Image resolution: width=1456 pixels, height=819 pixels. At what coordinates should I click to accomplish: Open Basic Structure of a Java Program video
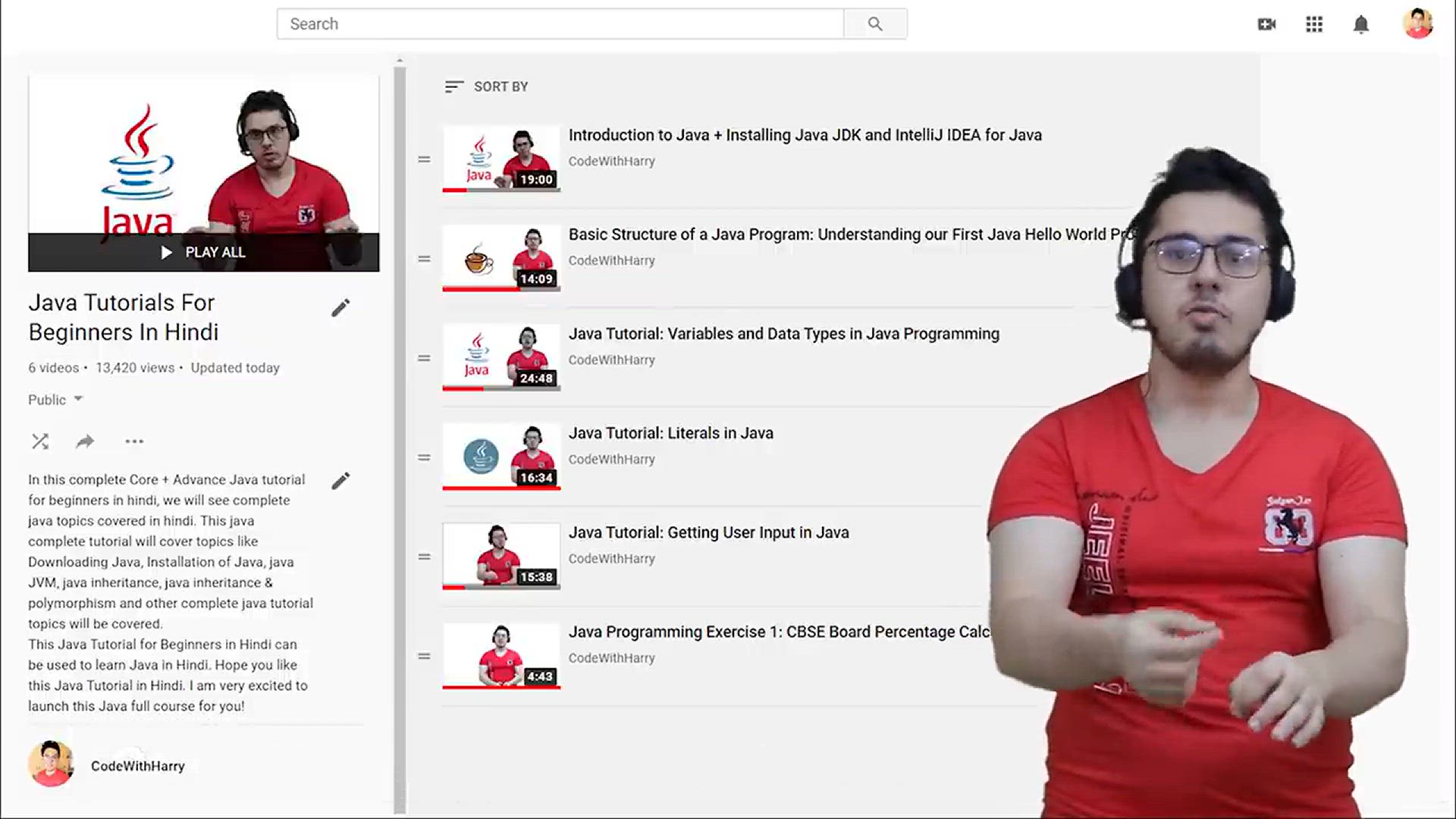853,234
